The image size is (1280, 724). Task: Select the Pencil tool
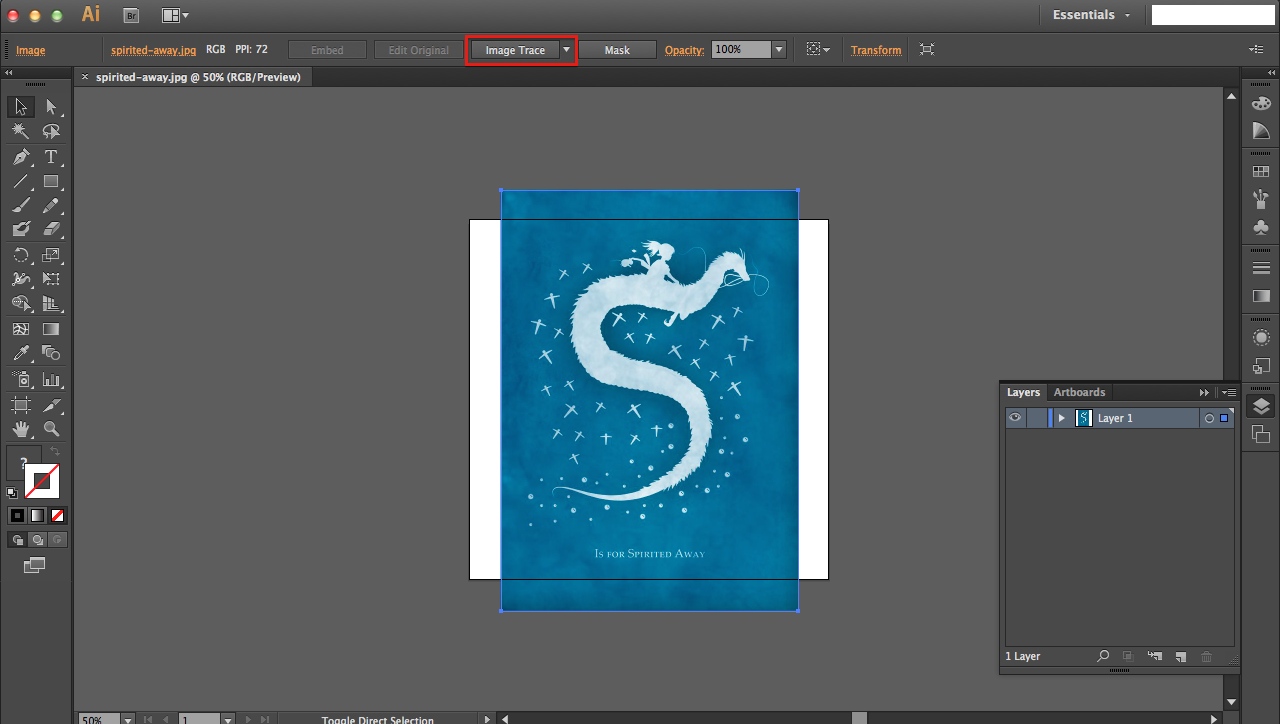(x=51, y=205)
